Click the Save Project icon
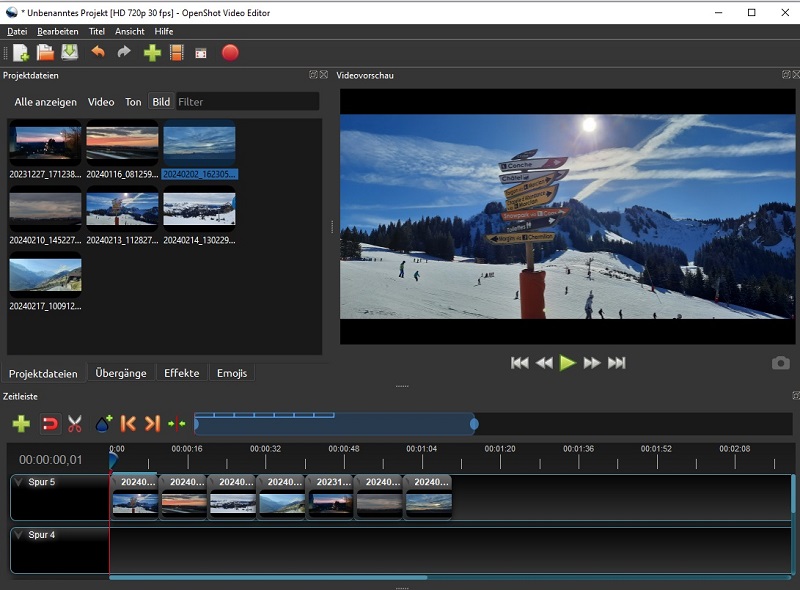The image size is (800, 590). tap(69, 53)
